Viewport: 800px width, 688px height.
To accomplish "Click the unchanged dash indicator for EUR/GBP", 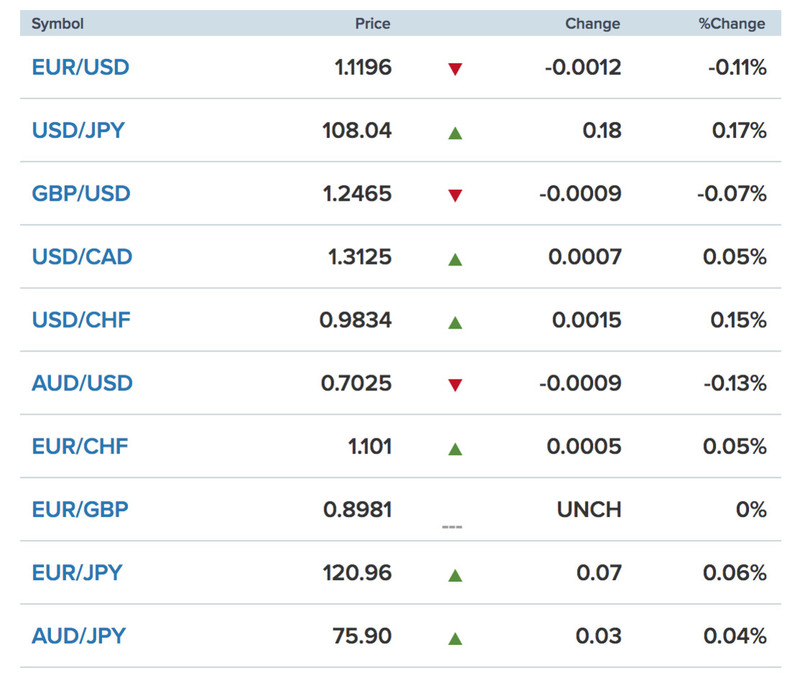I will pos(452,527).
